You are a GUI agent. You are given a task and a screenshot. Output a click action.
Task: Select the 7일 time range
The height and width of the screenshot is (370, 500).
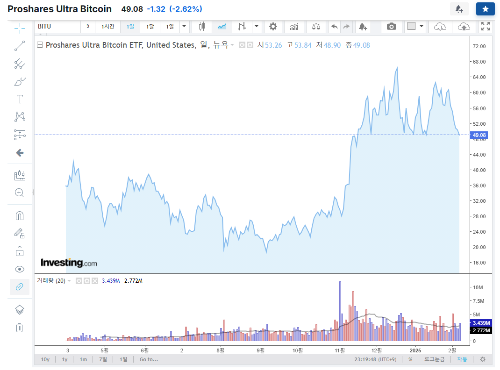(103, 359)
